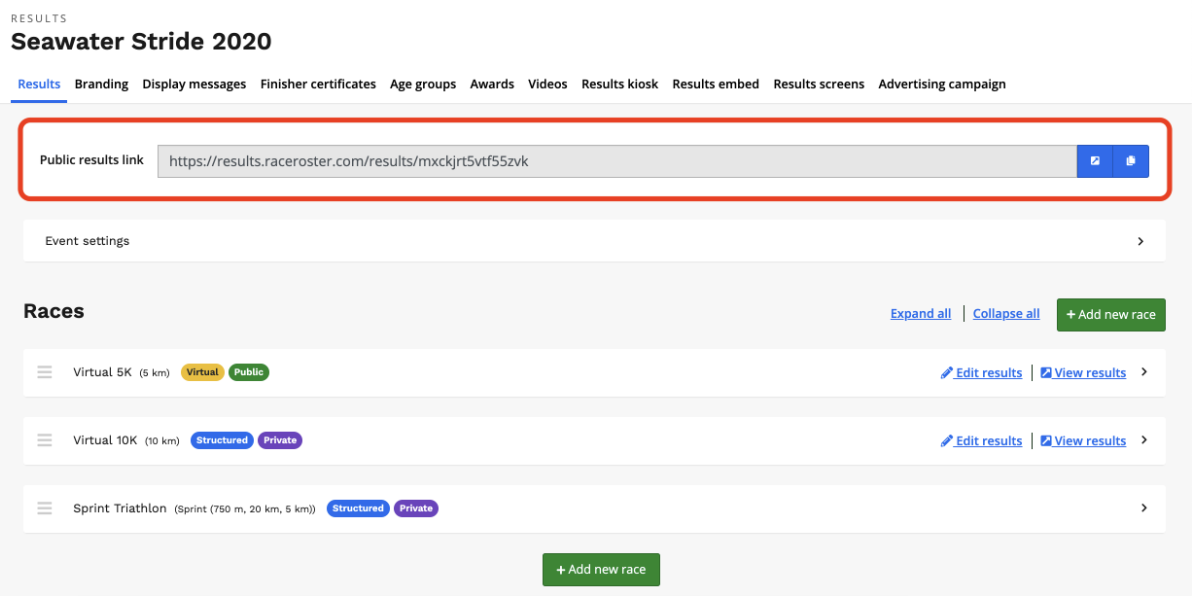The width and height of the screenshot is (1192, 596).
Task: Expand the Virtual 5K race row
Action: pyautogui.click(x=1144, y=372)
